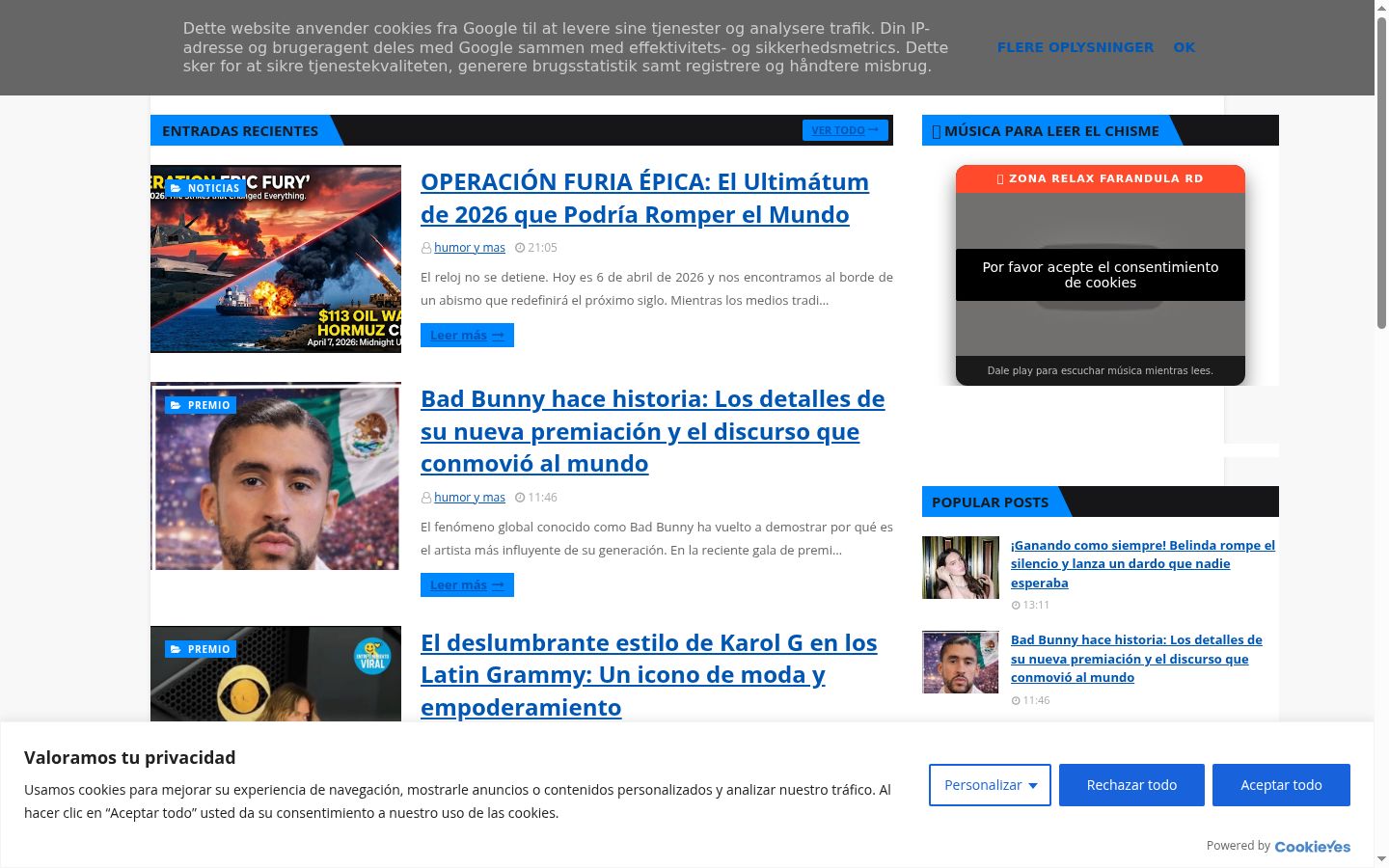Viewport: 1389px width, 868px height.
Task: Click the CookieYes logo
Action: [1312, 846]
